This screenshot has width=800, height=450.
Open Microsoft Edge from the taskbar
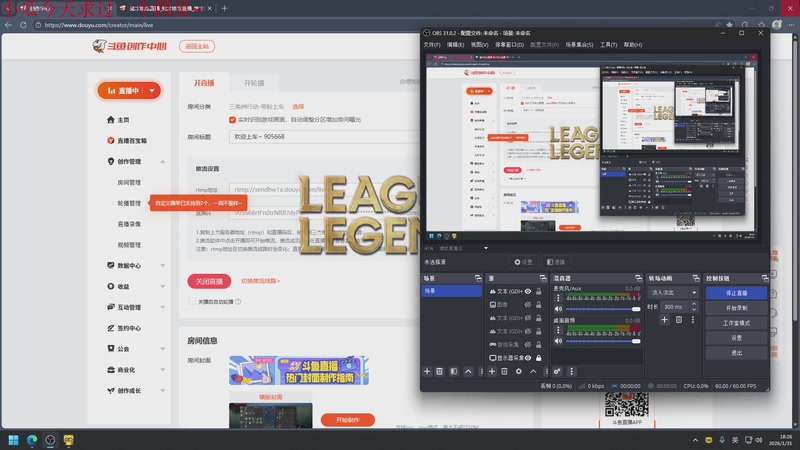[32, 440]
